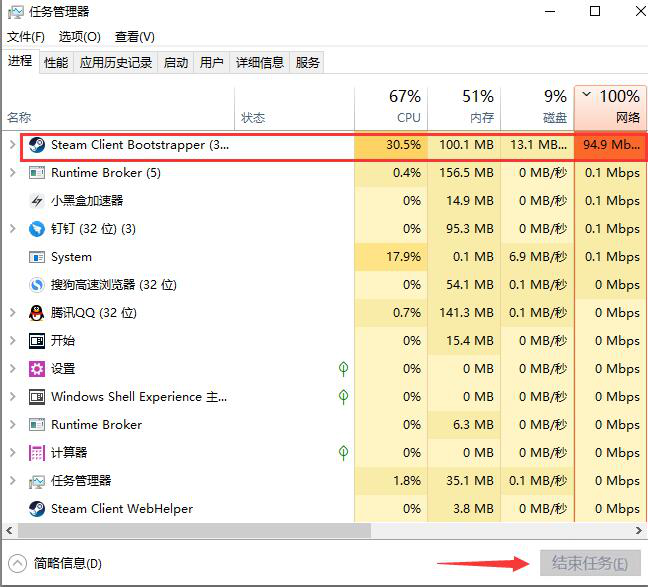Viewport: 648px width, 587px height.
Task: Expand Windows Shell Experience entry
Action: [x=12, y=397]
